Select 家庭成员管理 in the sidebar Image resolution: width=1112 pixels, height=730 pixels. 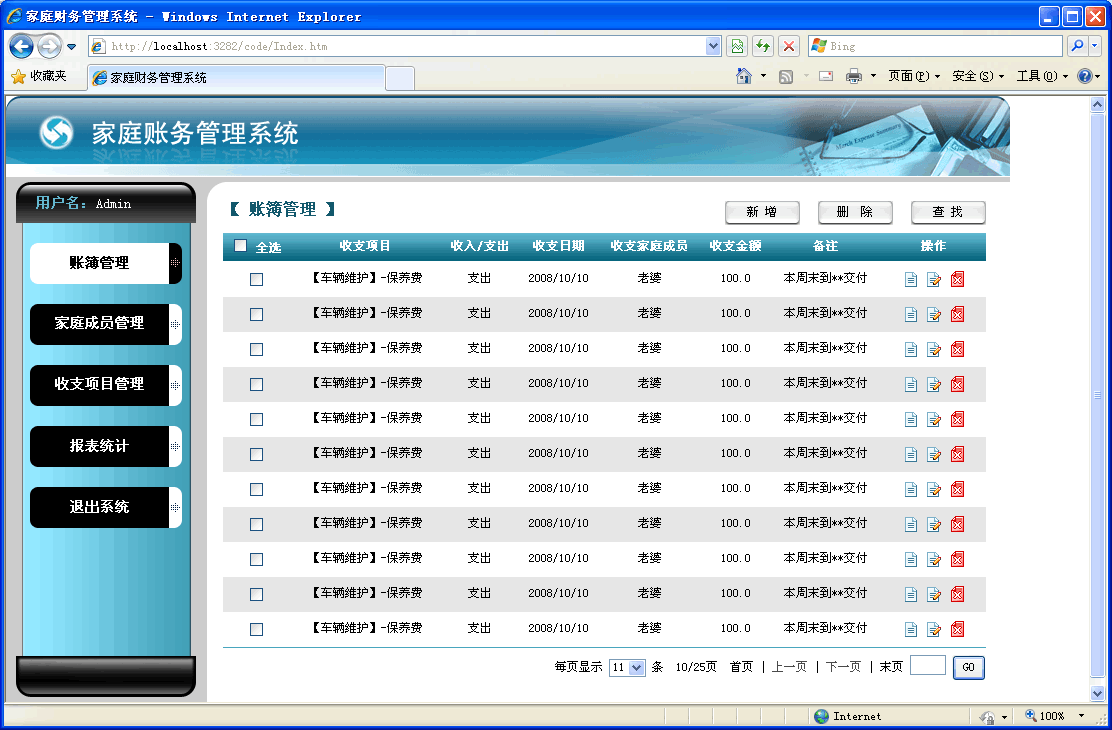106,323
